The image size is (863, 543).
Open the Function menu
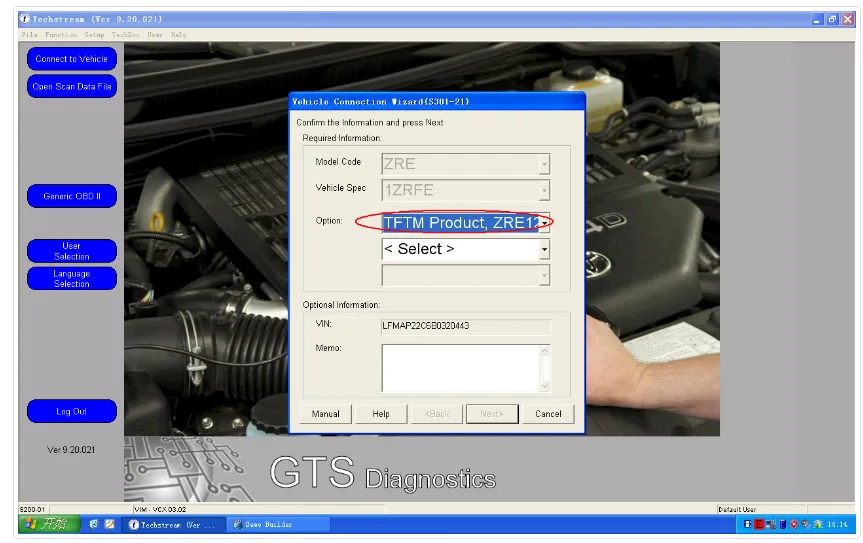click(61, 35)
